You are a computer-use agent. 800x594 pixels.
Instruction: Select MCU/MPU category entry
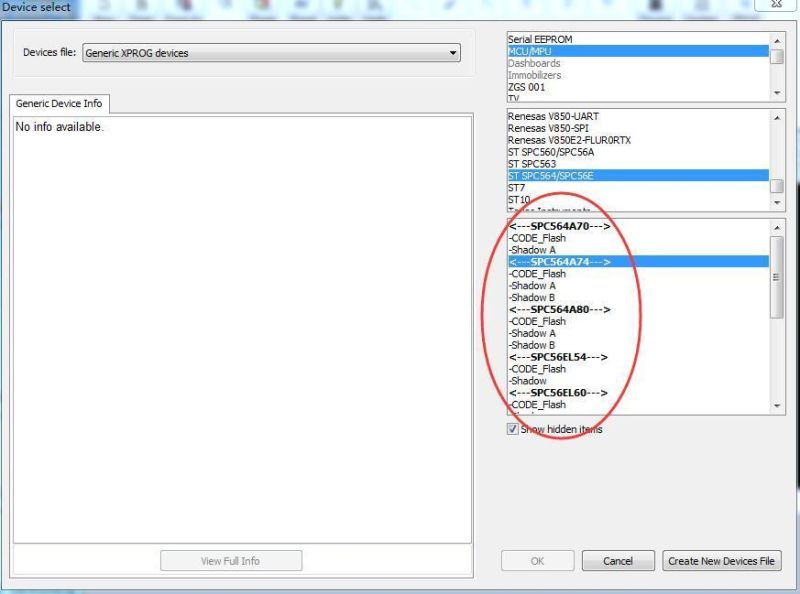click(x=638, y=51)
